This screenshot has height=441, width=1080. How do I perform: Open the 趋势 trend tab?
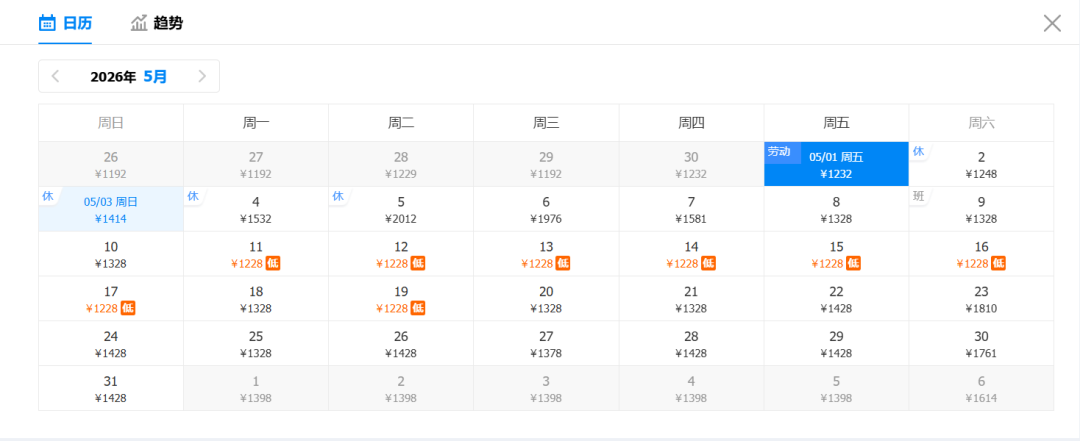coord(157,23)
